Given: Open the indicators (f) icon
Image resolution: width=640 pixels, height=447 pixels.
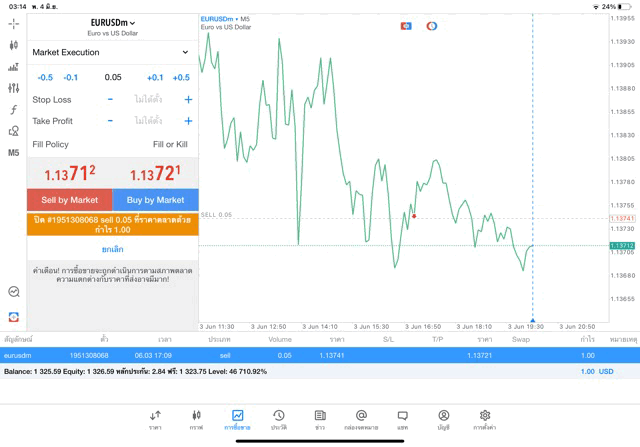Looking at the screenshot, I should (14, 110).
